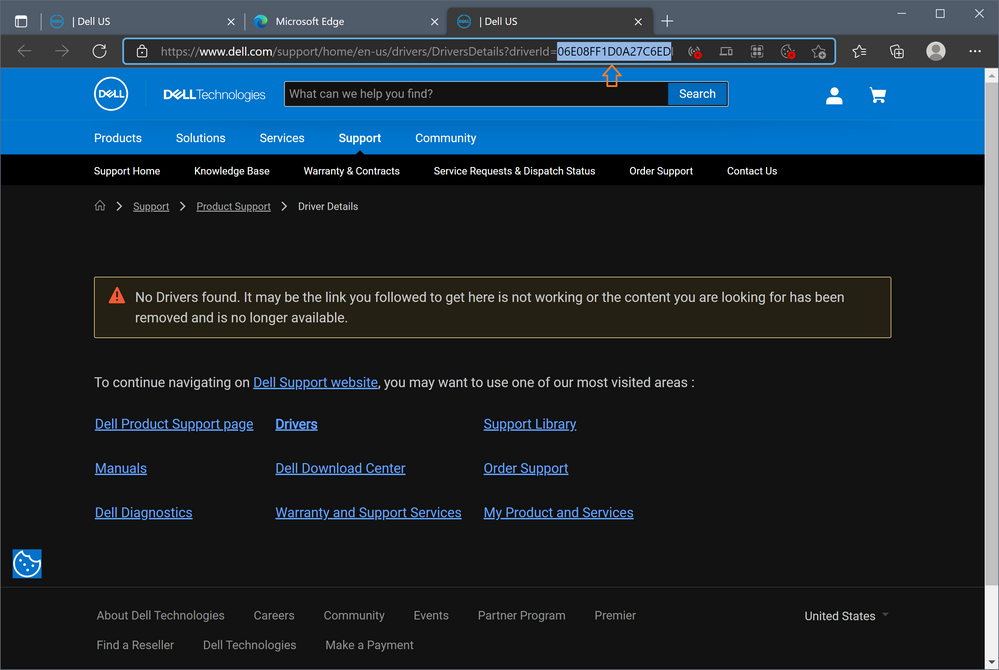This screenshot has width=999, height=670.
Task: Open Order Support in the black navigation bar
Action: tap(661, 171)
